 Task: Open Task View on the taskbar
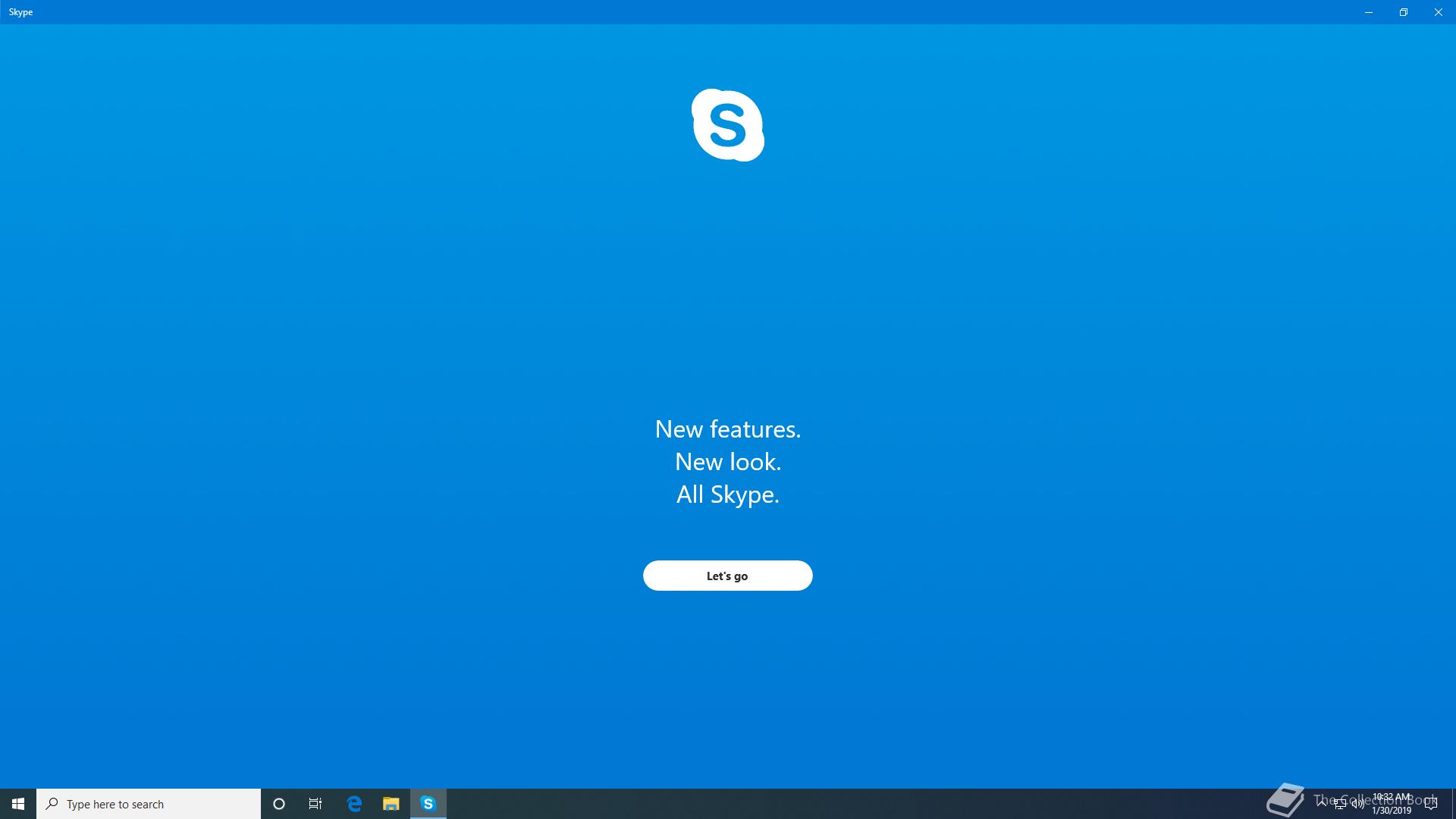315,804
